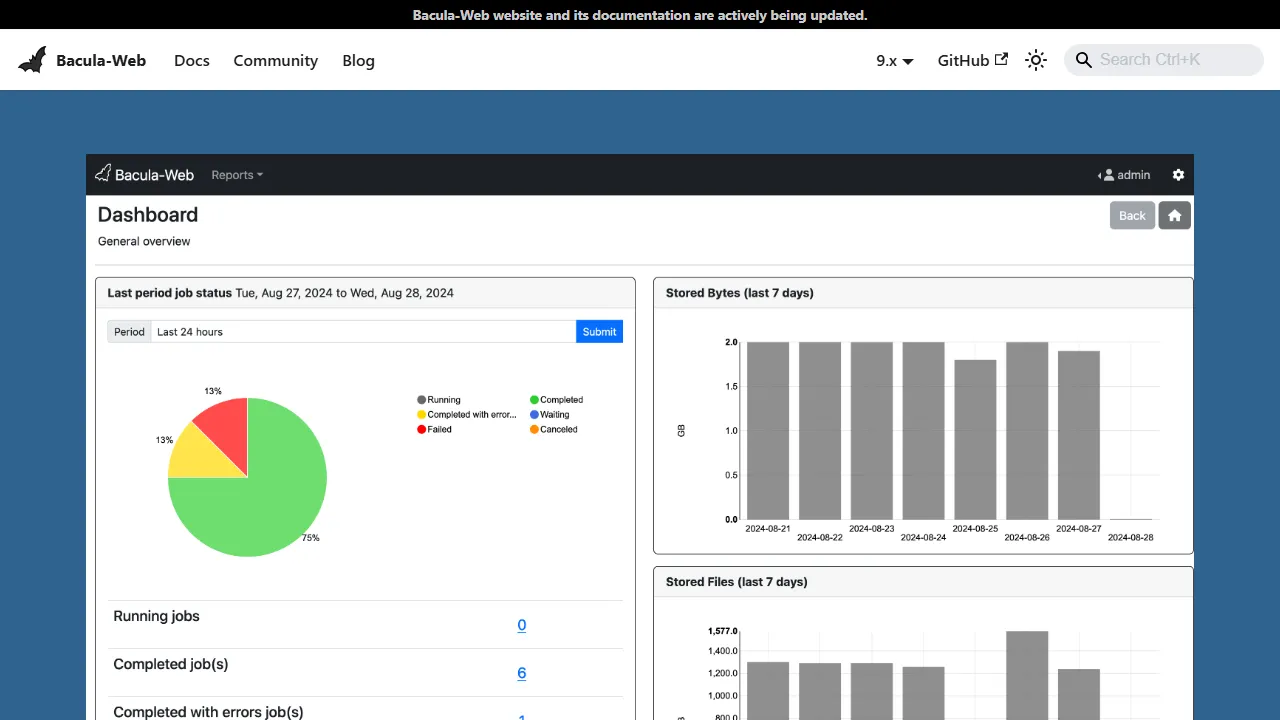Screen dimensions: 1280x720
Task: Return to dashboard home using the house icon
Action: (x=1173, y=215)
